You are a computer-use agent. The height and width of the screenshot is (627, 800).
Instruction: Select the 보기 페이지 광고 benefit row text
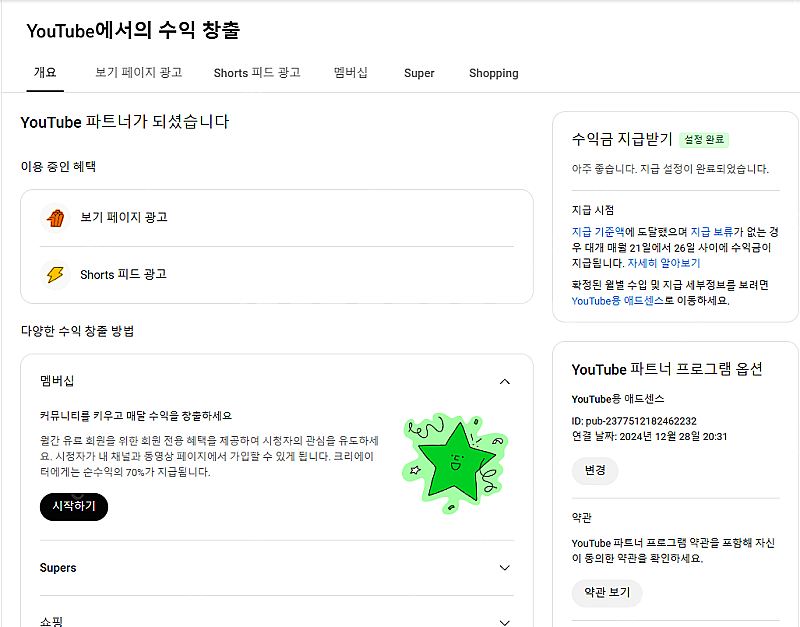pos(124,217)
